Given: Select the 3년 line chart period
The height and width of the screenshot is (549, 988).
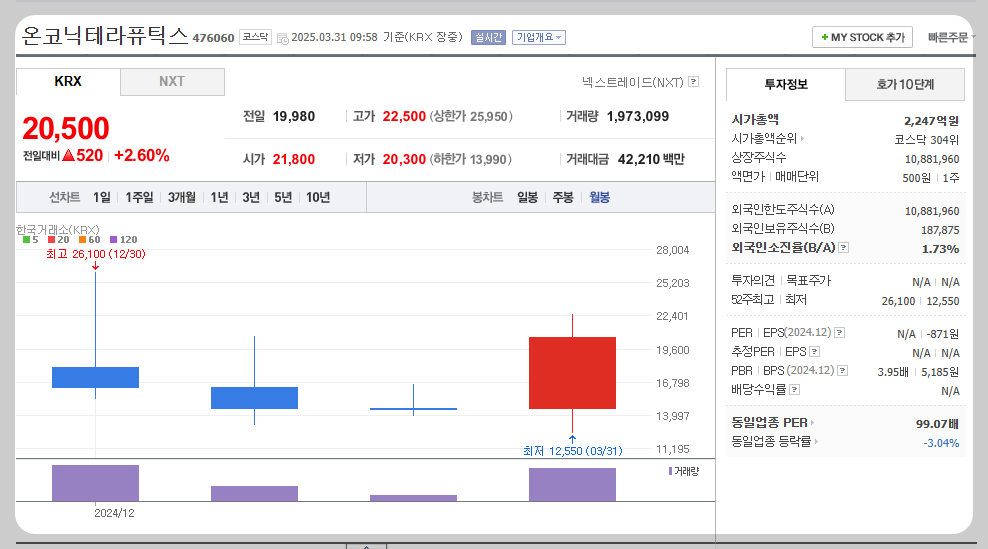Looking at the screenshot, I should coord(251,198).
